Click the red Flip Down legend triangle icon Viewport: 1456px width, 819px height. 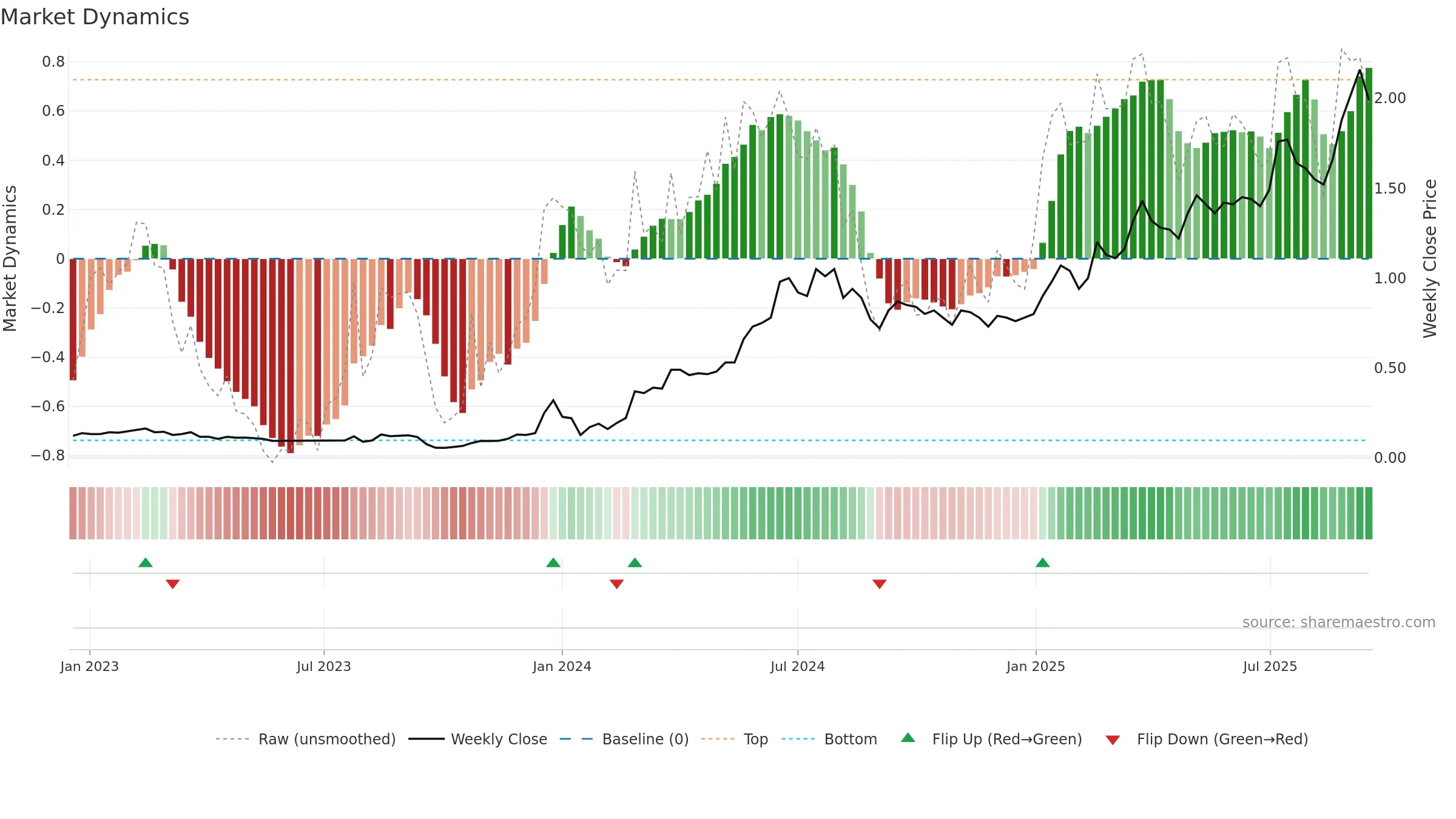pos(1113,740)
